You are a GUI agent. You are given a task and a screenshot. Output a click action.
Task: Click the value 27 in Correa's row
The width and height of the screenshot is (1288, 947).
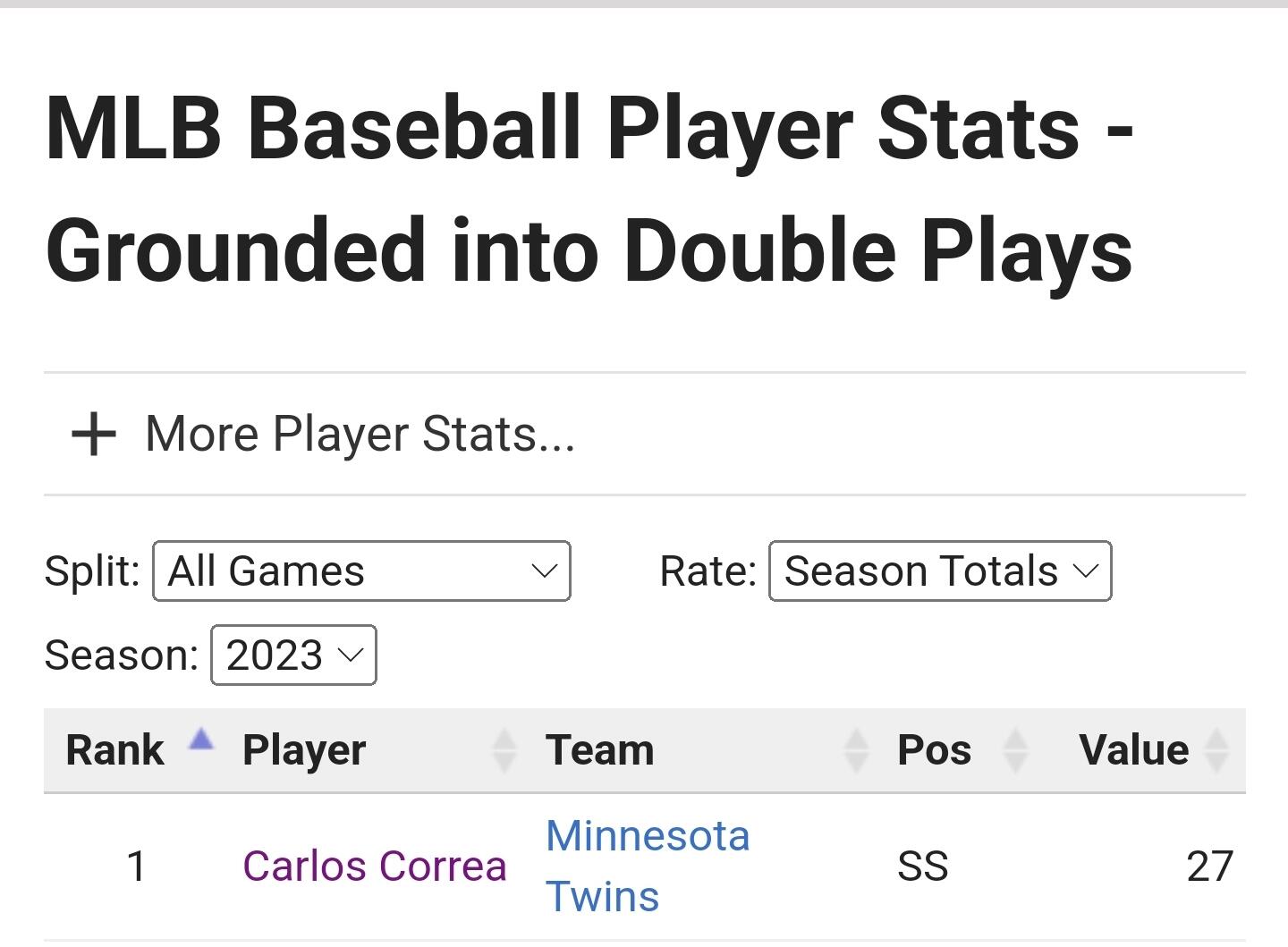click(x=1209, y=866)
